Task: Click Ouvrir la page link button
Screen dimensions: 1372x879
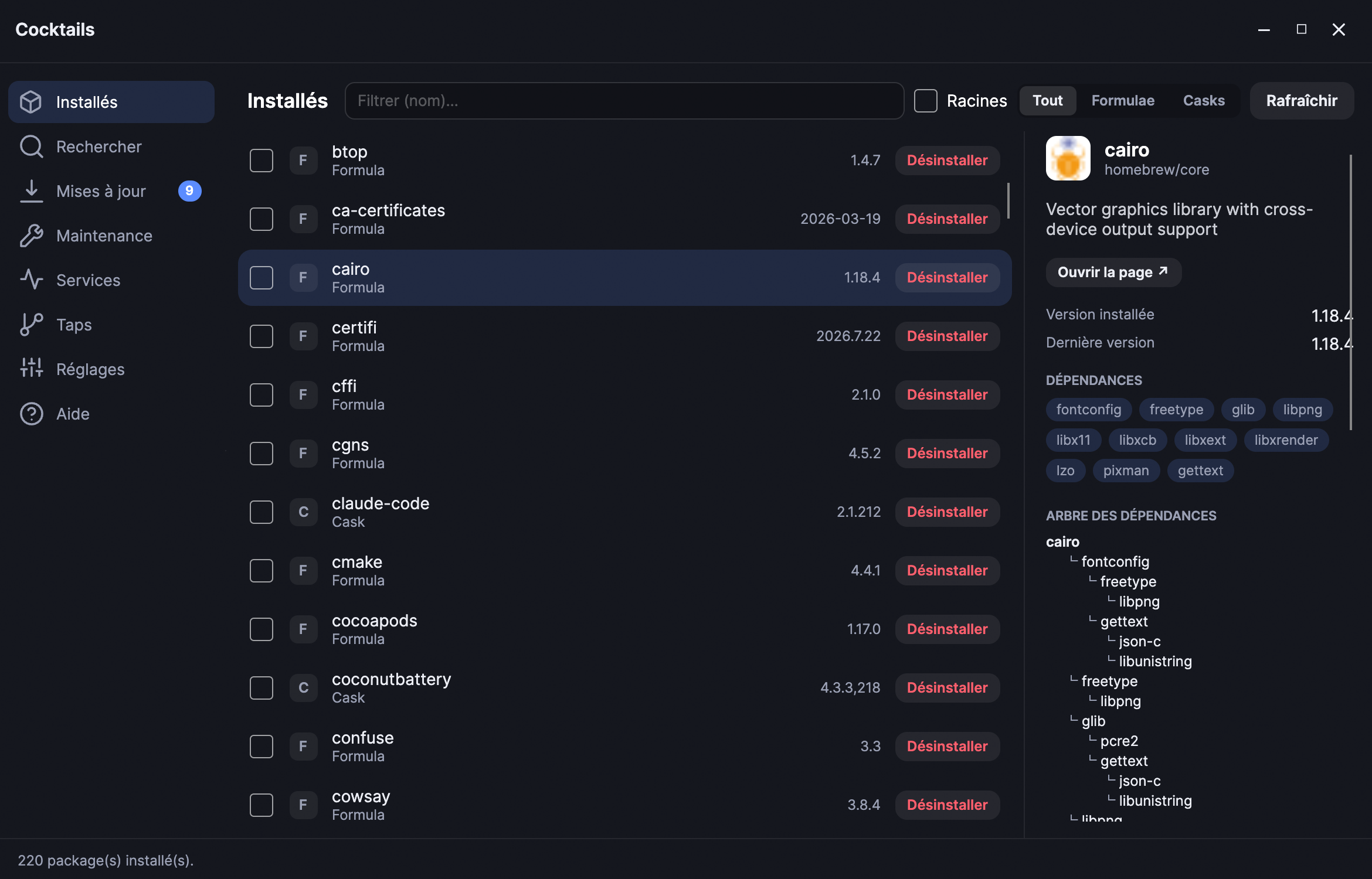Action: pos(1113,272)
